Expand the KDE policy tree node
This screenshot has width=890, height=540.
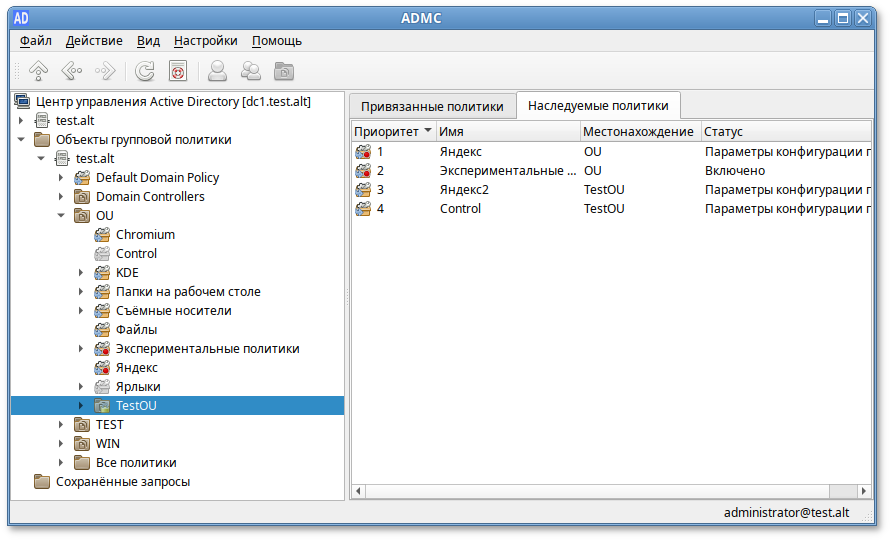coord(81,273)
